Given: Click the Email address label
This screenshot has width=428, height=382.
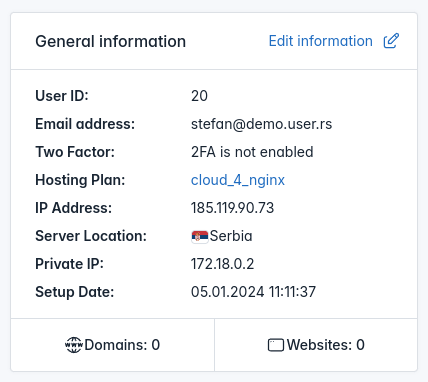Looking at the screenshot, I should (85, 124).
